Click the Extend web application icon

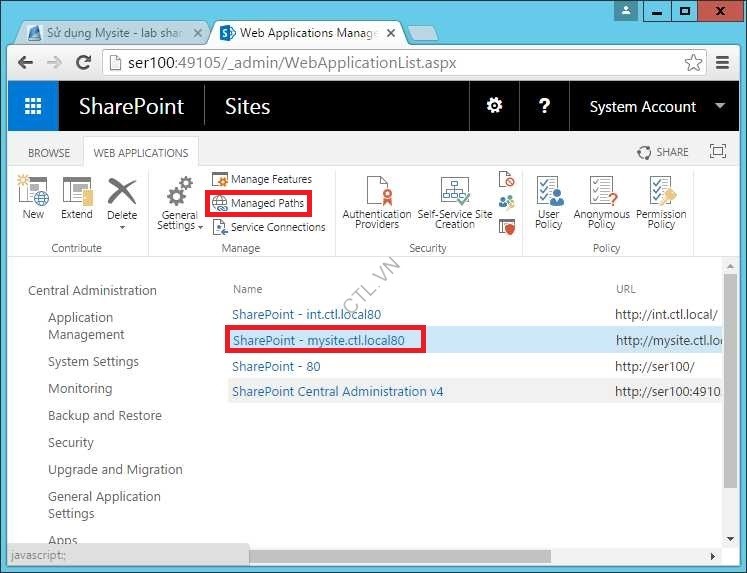[76, 198]
